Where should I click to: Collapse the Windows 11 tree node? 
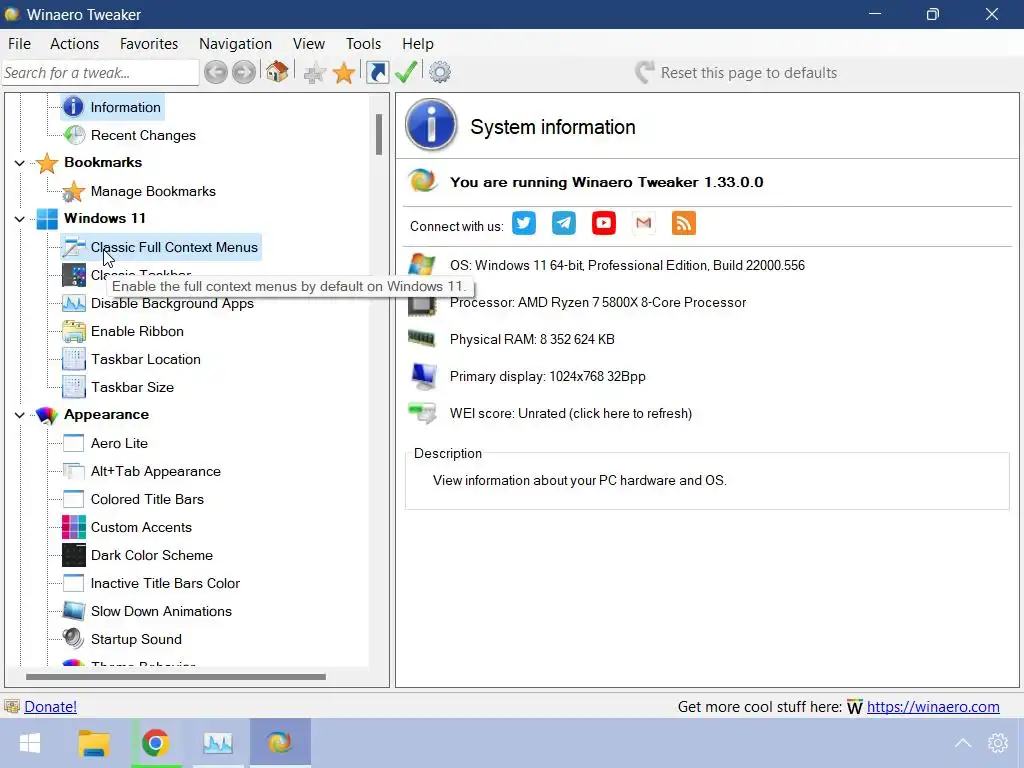[x=20, y=219]
